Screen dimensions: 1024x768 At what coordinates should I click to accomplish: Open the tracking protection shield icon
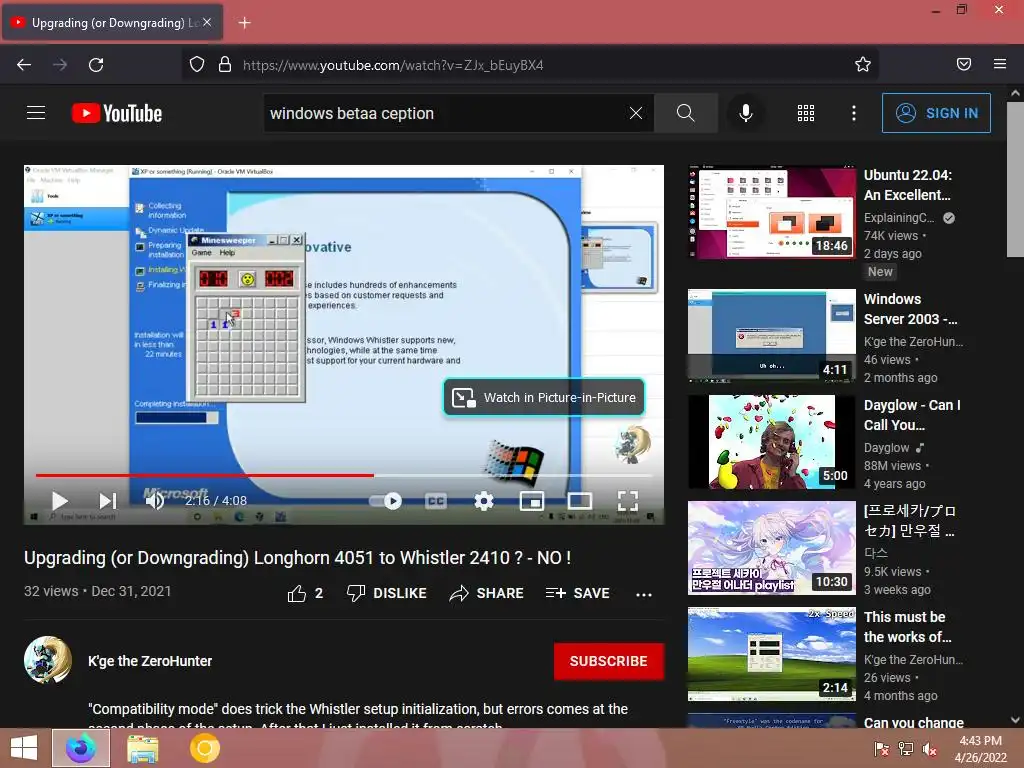(197, 65)
